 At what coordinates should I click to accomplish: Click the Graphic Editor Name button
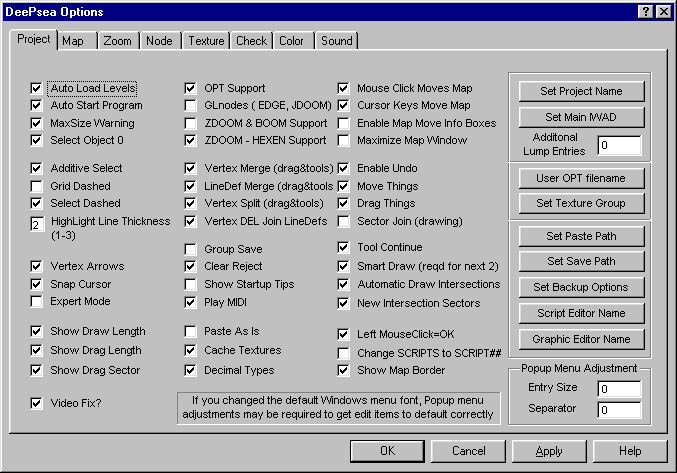coord(581,338)
